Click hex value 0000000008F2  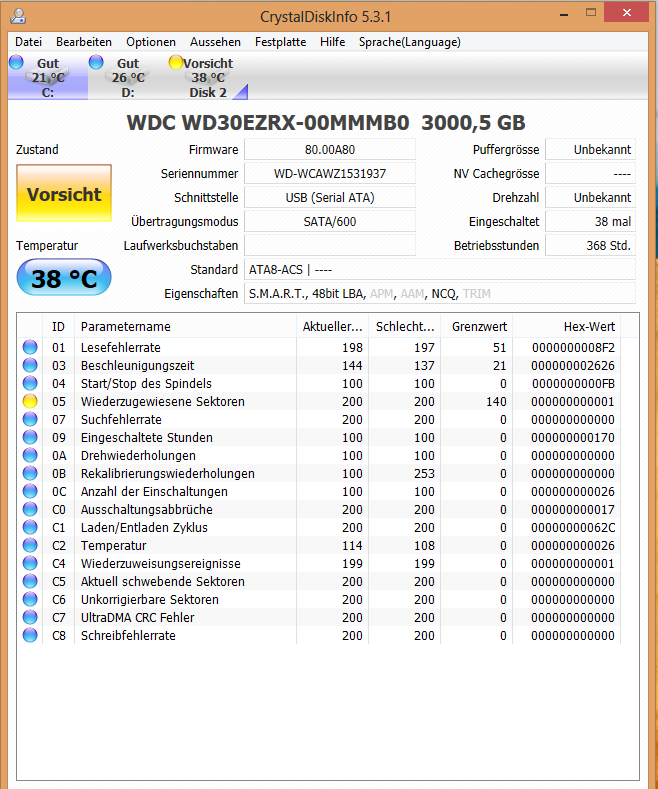573,347
